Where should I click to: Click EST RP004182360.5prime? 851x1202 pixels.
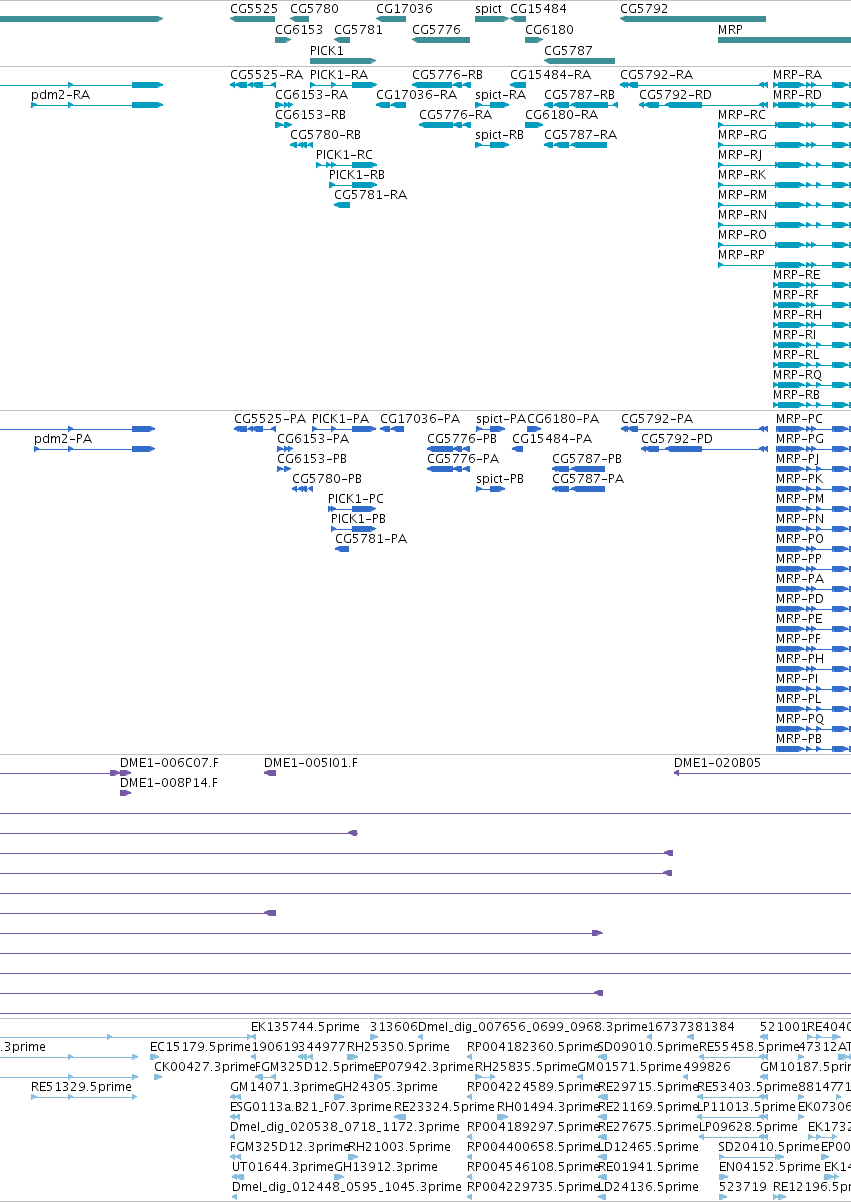coord(532,1047)
